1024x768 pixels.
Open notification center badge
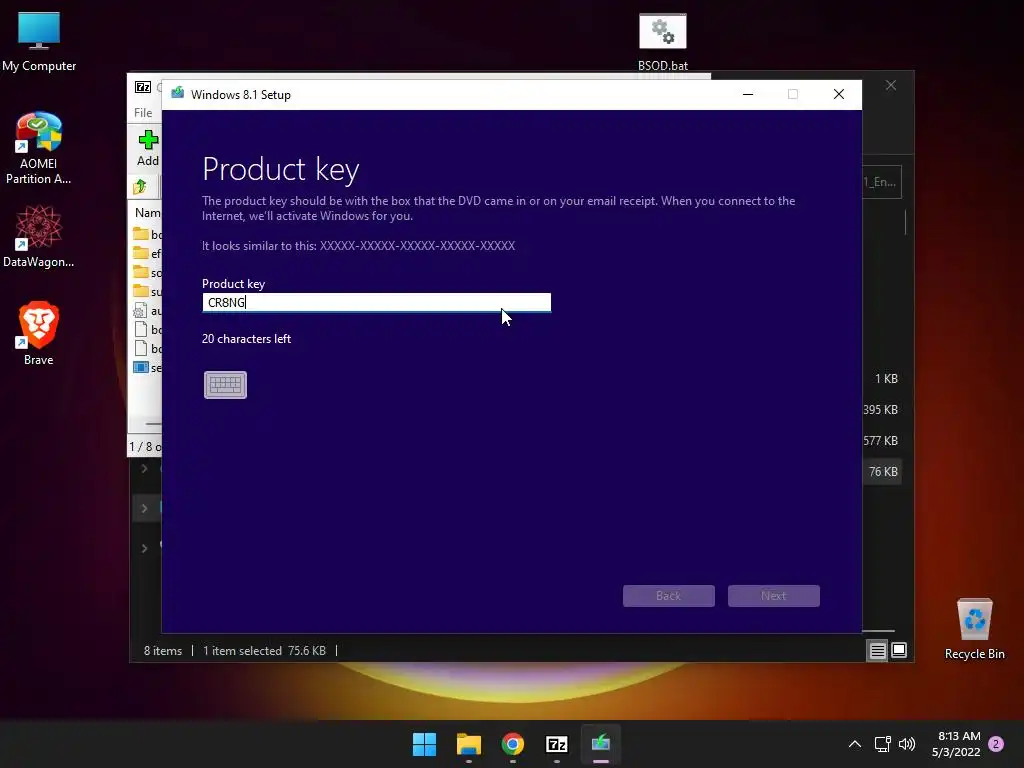(x=996, y=744)
